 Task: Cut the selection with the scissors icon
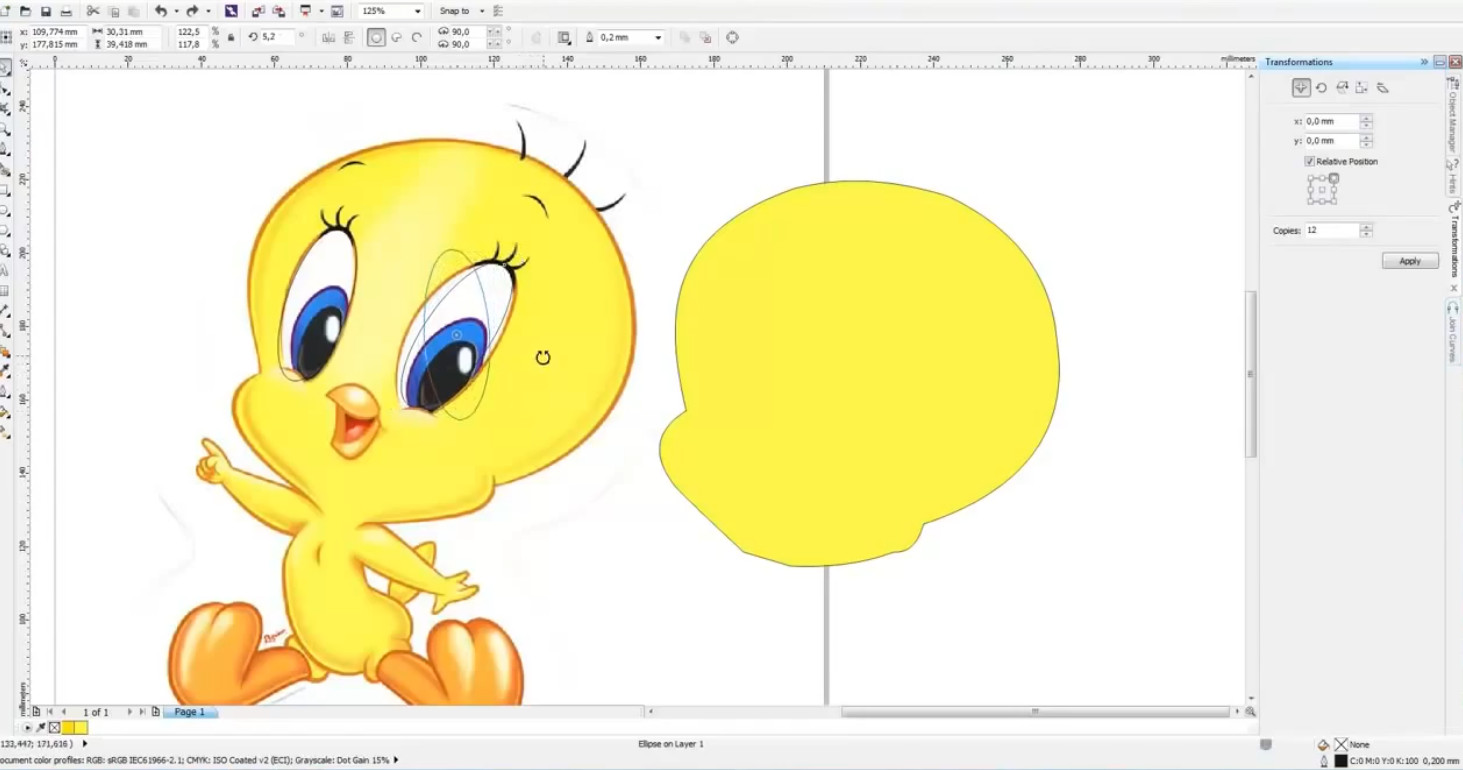[93, 11]
